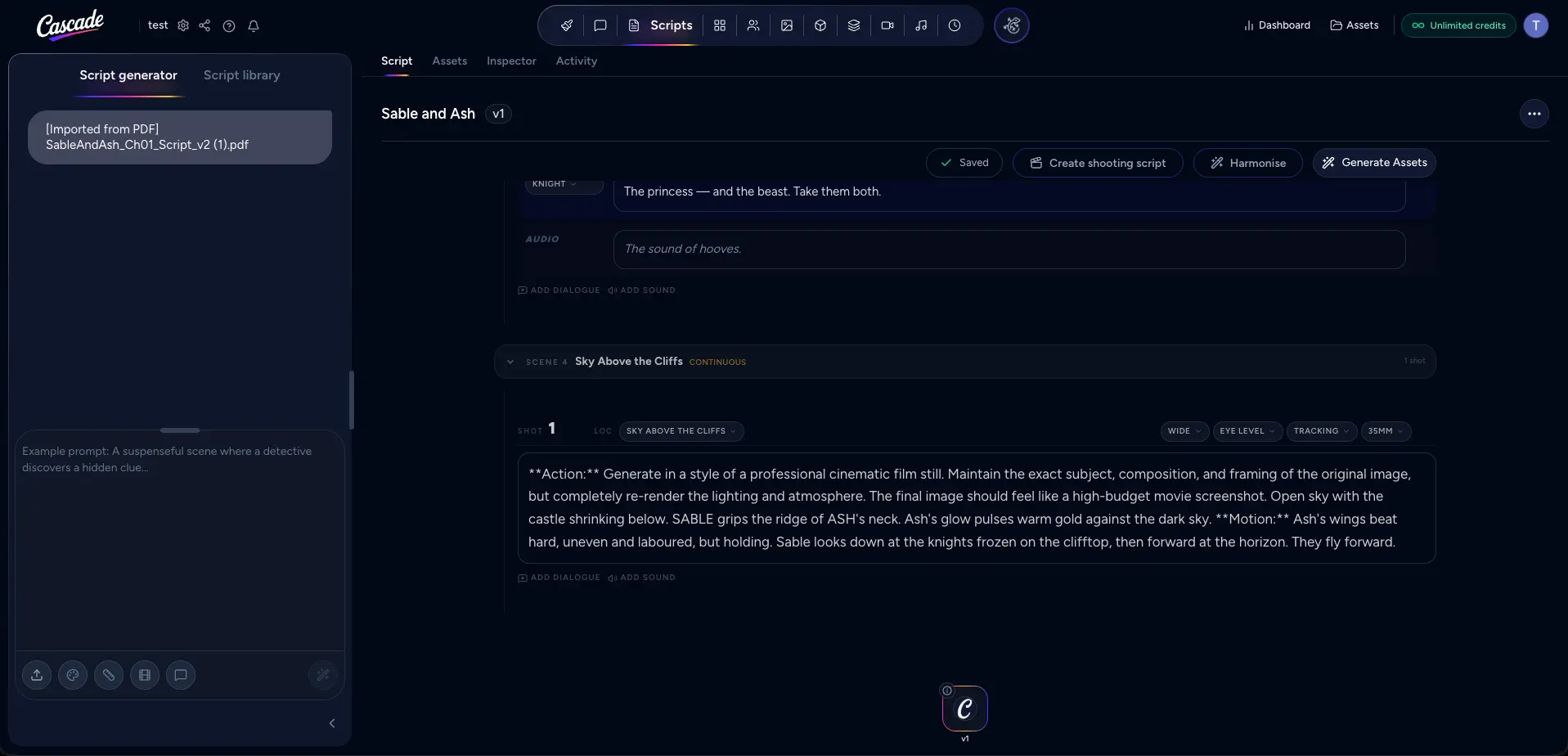Click the prompt box resize handle bar
Screen dimensions: 1568x756
(x=180, y=430)
